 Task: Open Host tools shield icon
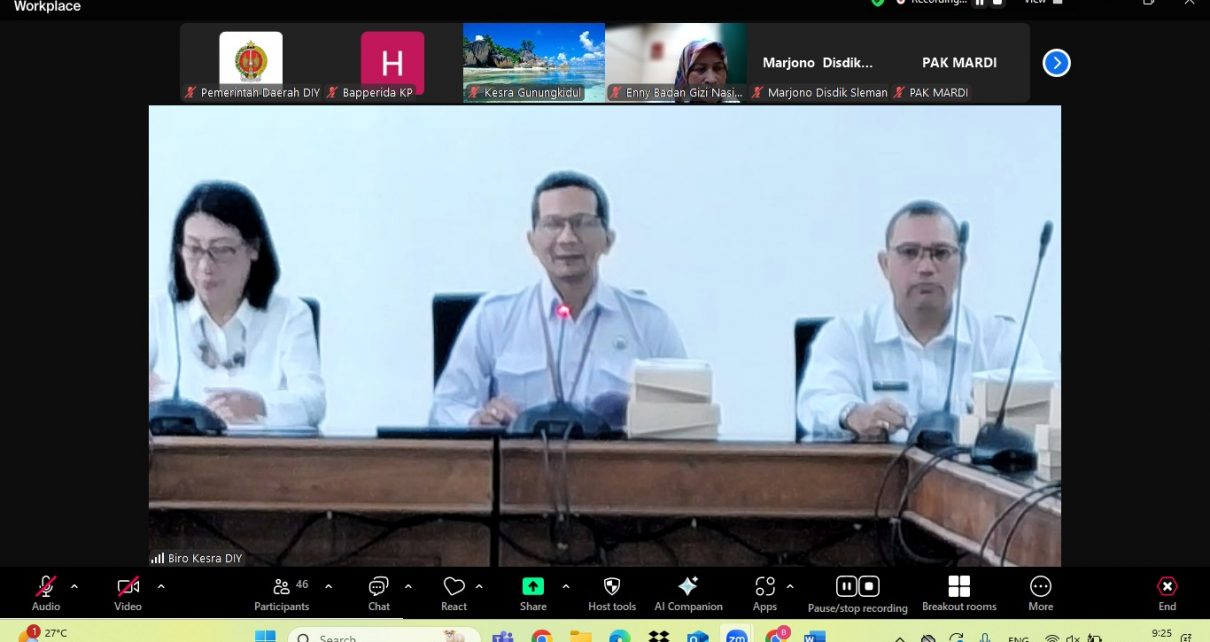pos(612,587)
